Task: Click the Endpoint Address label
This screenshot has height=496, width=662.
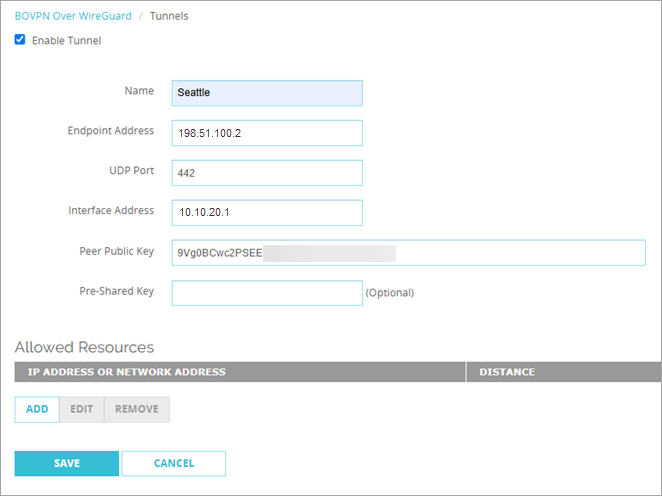Action: 111,131
